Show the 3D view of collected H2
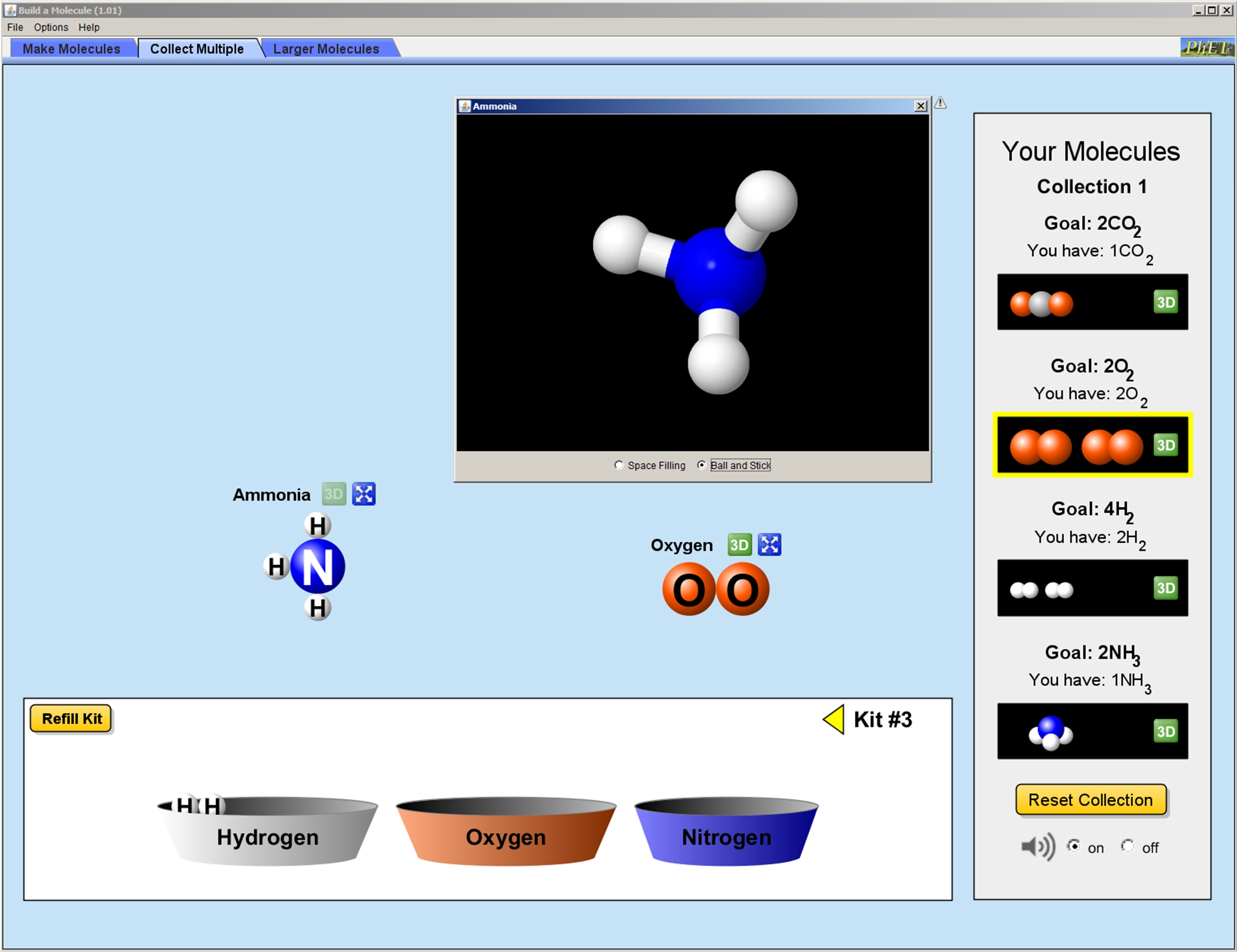Image resolution: width=1237 pixels, height=952 pixels. pos(1165,588)
